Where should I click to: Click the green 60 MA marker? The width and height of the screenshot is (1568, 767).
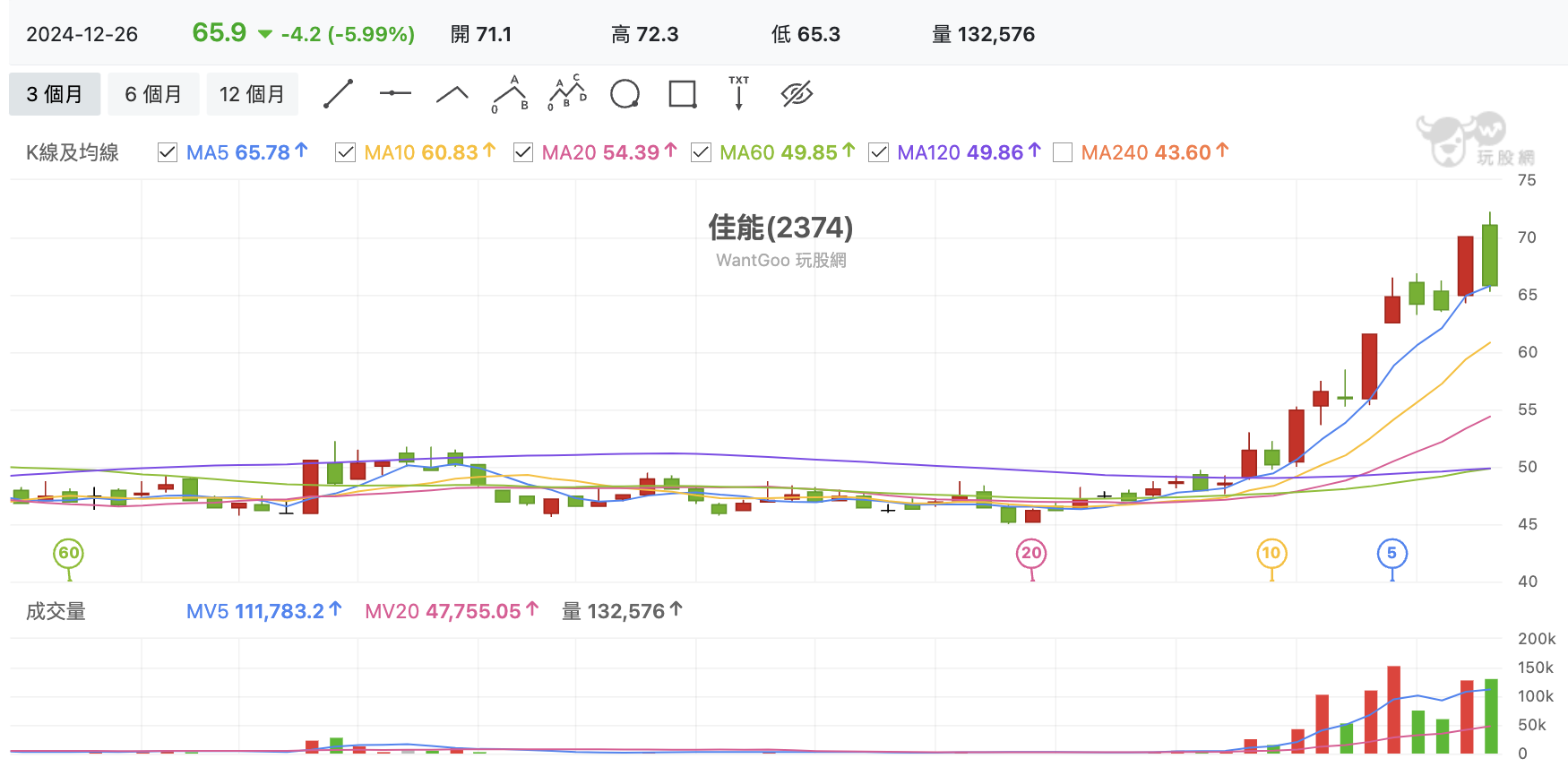click(69, 553)
